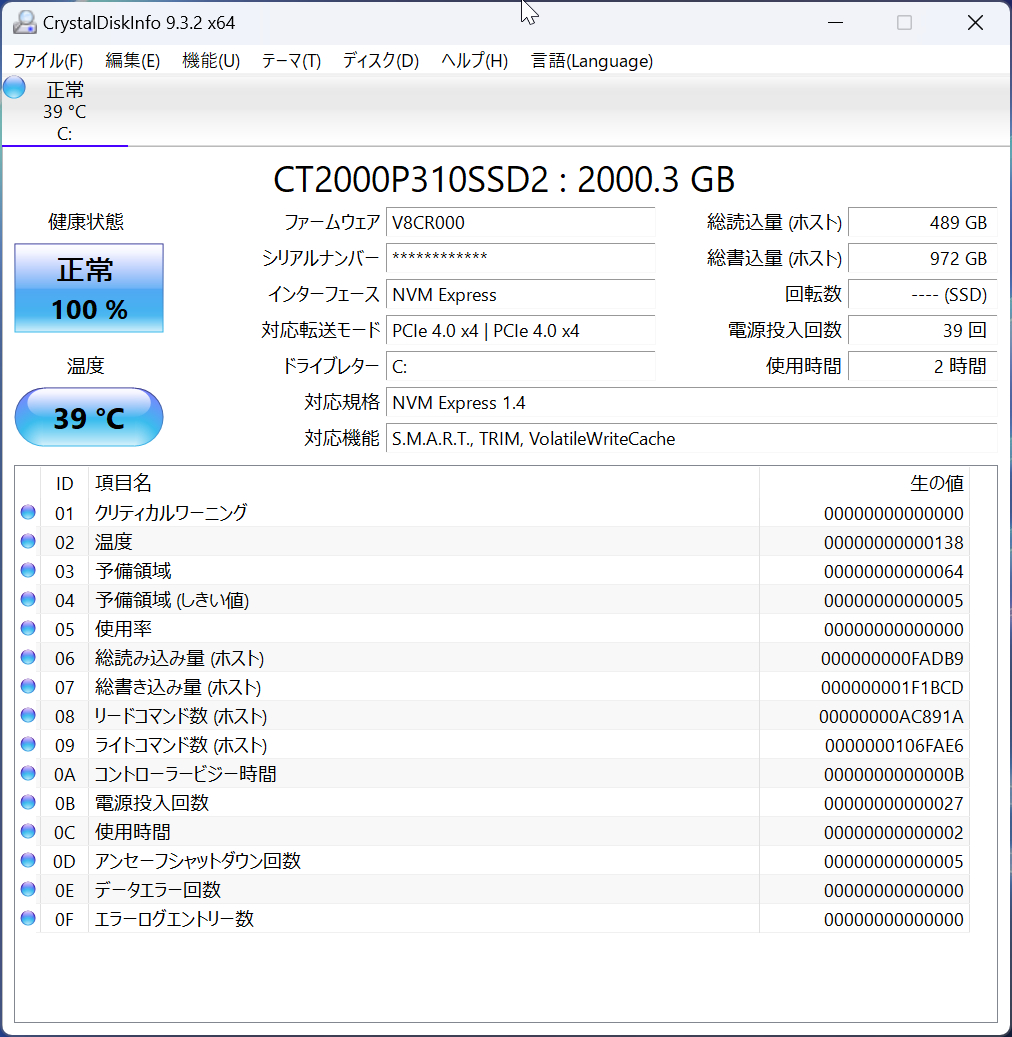This screenshot has width=1012, height=1037.
Task: Open the ファイル(F) menu
Action: click(x=48, y=61)
